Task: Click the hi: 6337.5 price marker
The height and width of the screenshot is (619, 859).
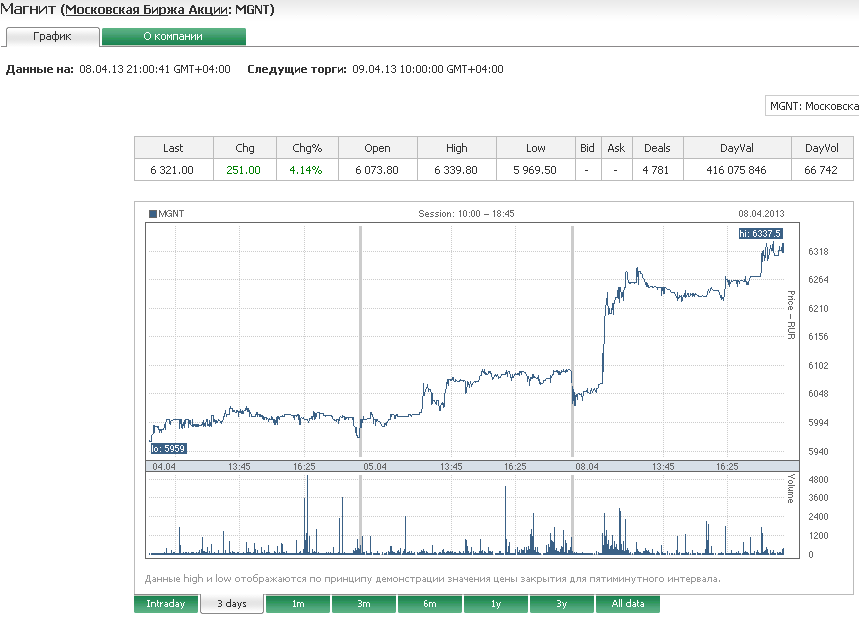Action: pyautogui.click(x=760, y=233)
